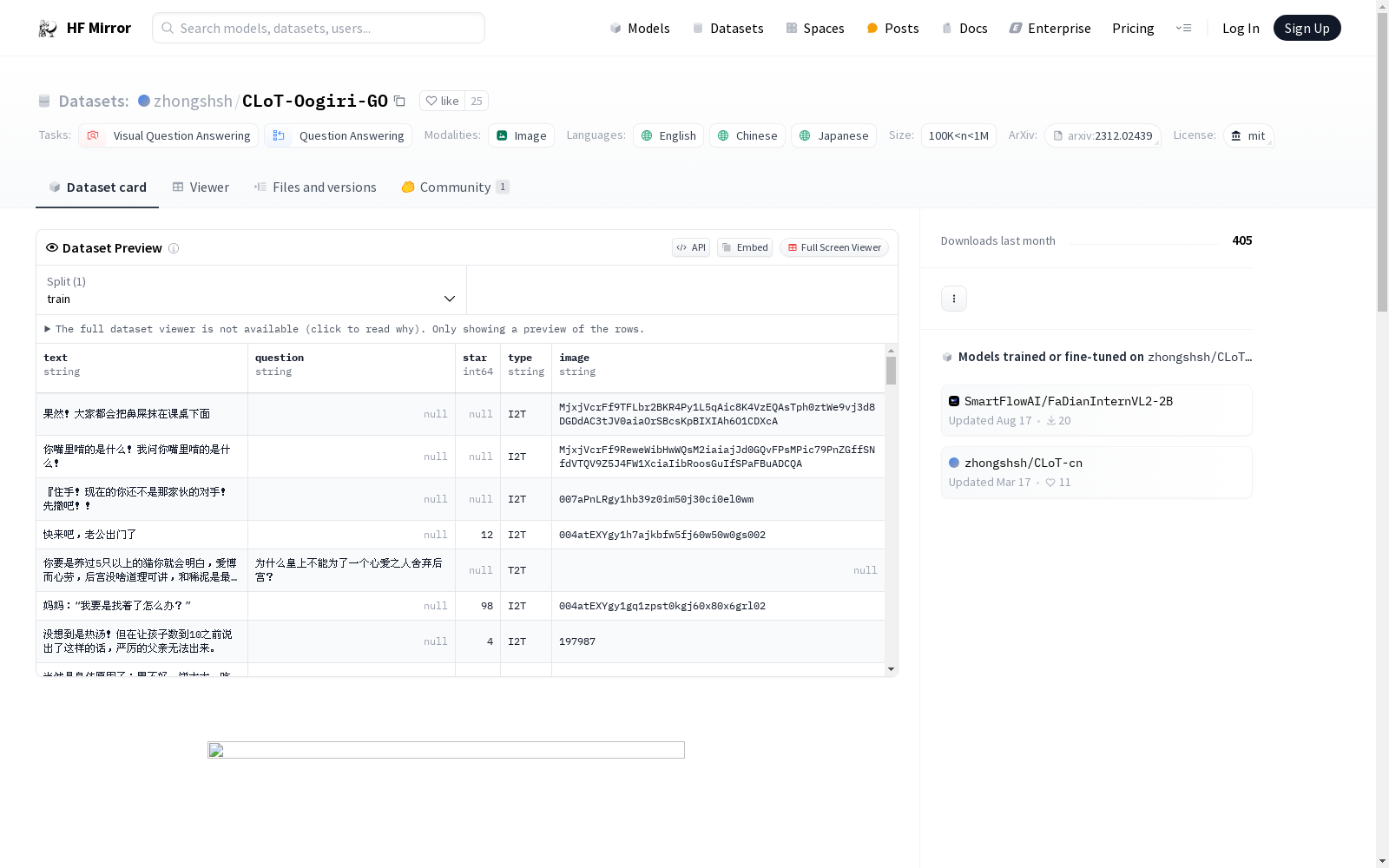This screenshot has width=1389, height=868.
Task: Open the zhongshsh profile link in title
Action: pos(193,101)
